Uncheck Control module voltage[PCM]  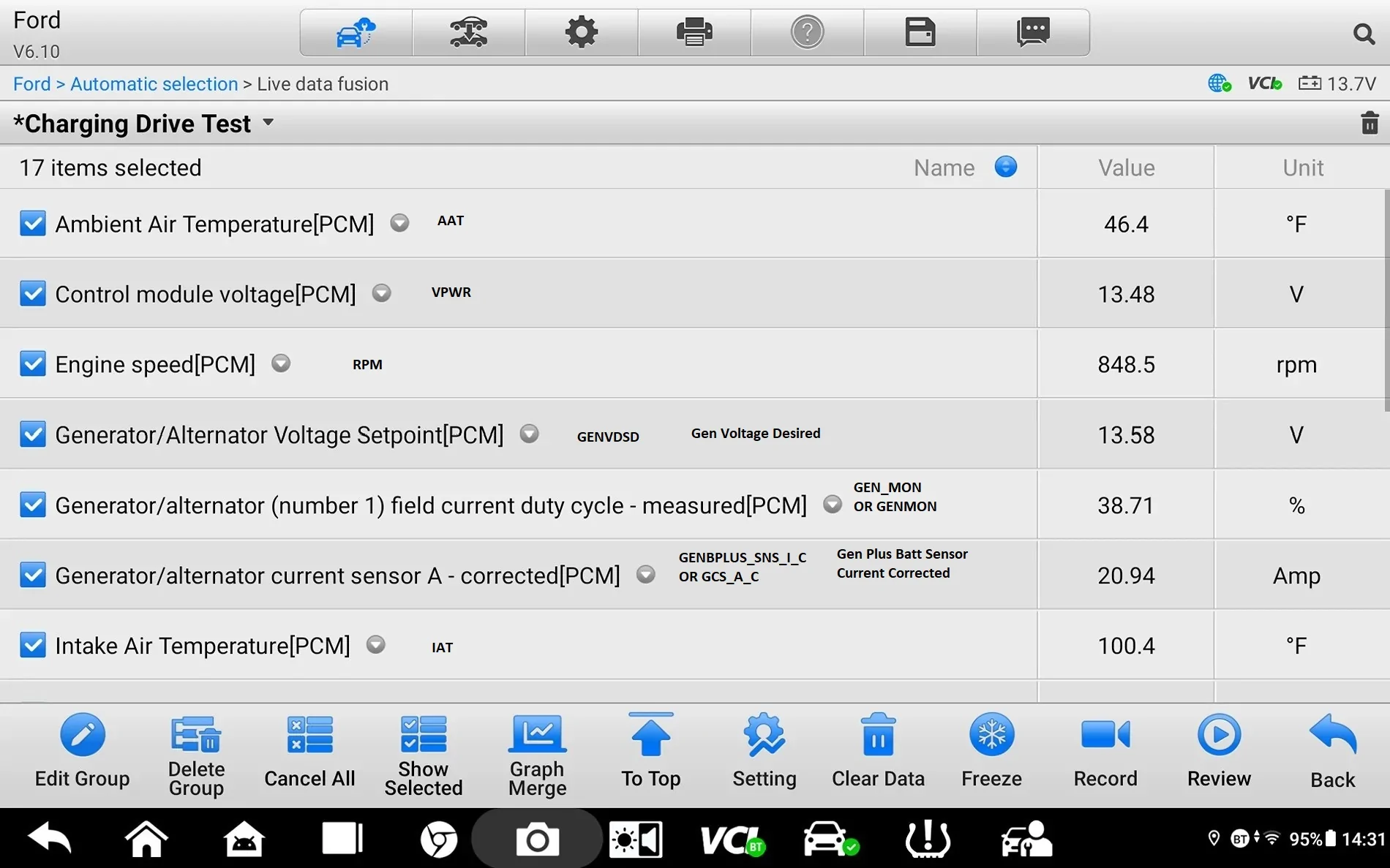[x=33, y=293]
